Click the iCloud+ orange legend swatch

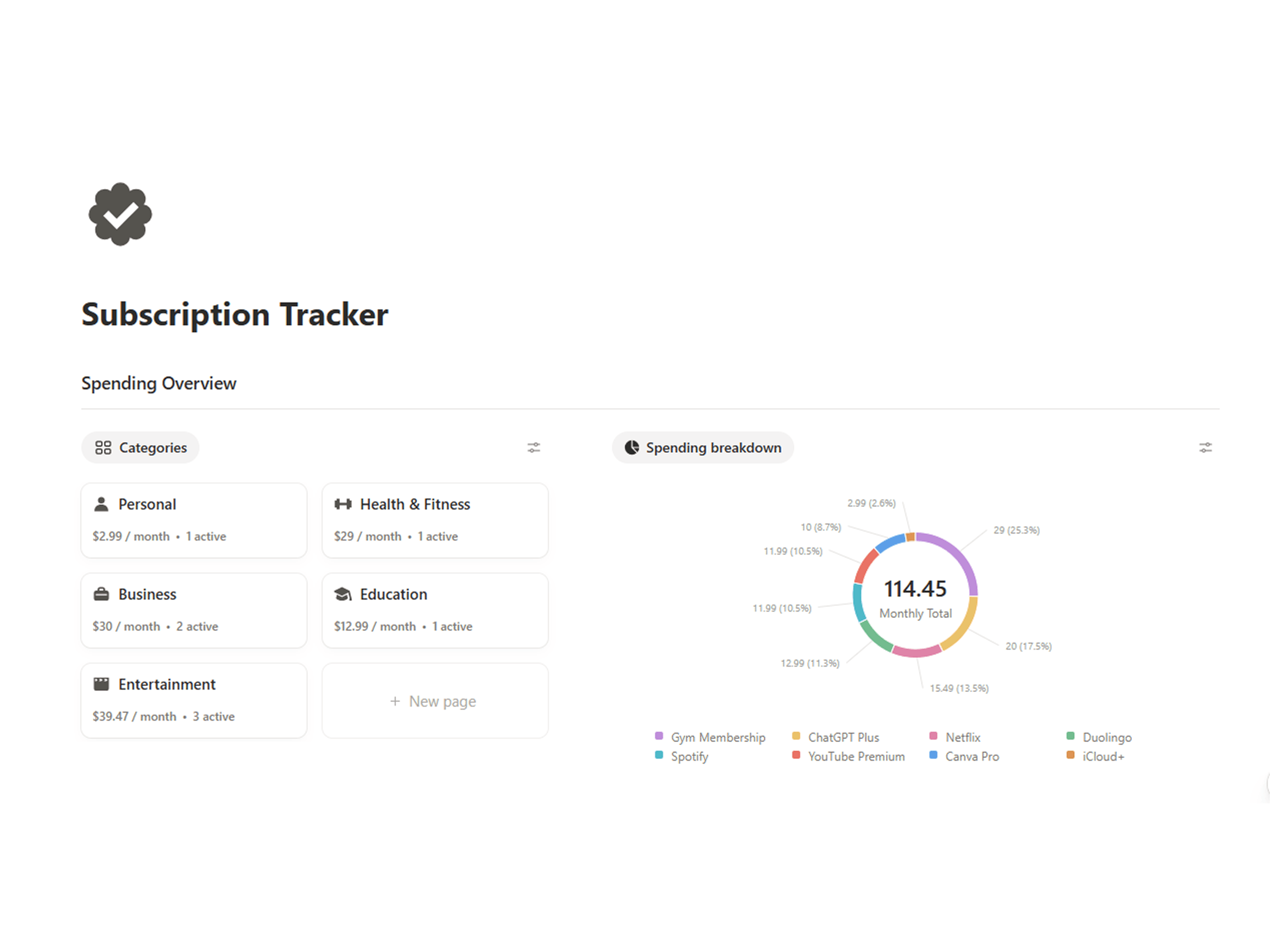[1071, 755]
